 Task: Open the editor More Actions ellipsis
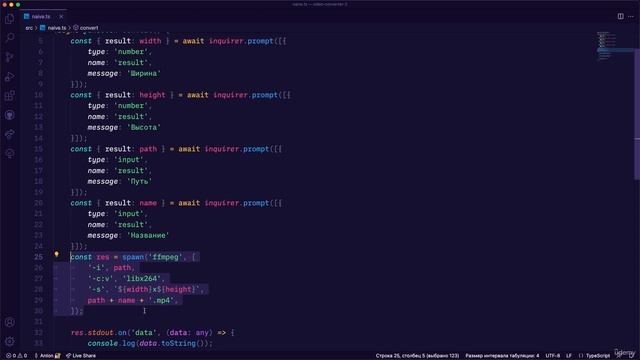click(x=631, y=16)
